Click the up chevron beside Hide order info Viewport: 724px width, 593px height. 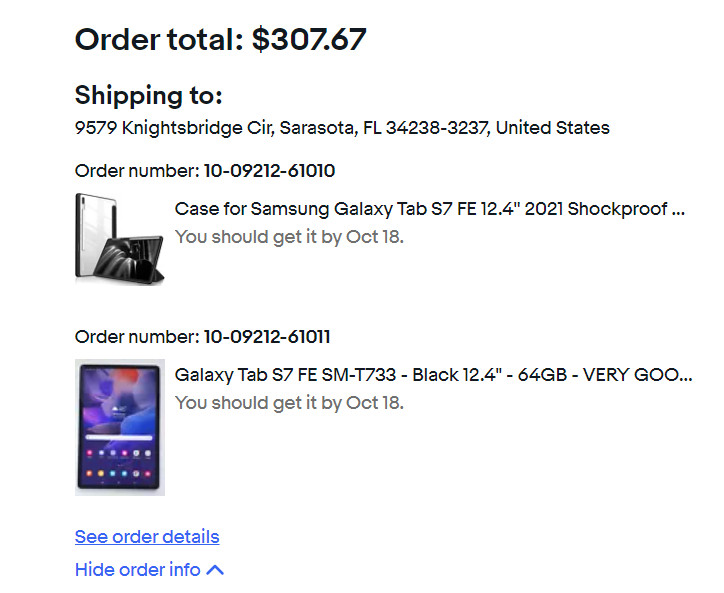[x=215, y=570]
